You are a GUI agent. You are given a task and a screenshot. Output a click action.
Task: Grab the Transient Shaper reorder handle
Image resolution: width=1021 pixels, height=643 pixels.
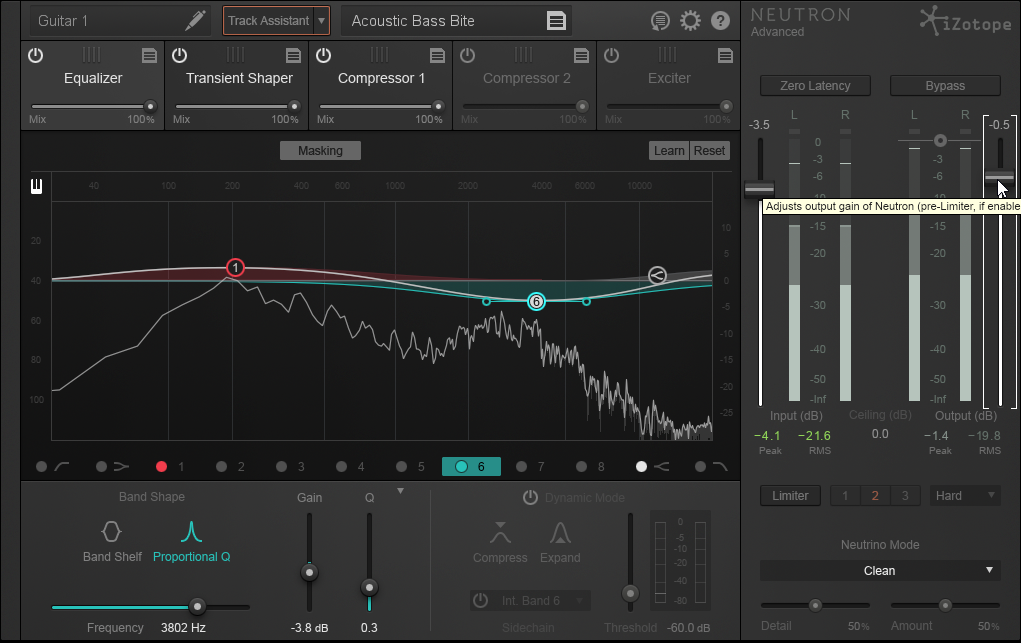(236, 55)
